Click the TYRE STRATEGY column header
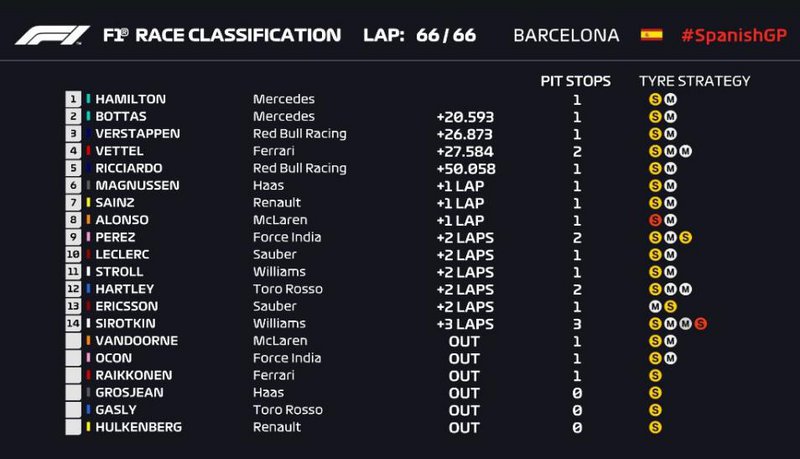800x459 pixels. click(x=694, y=81)
